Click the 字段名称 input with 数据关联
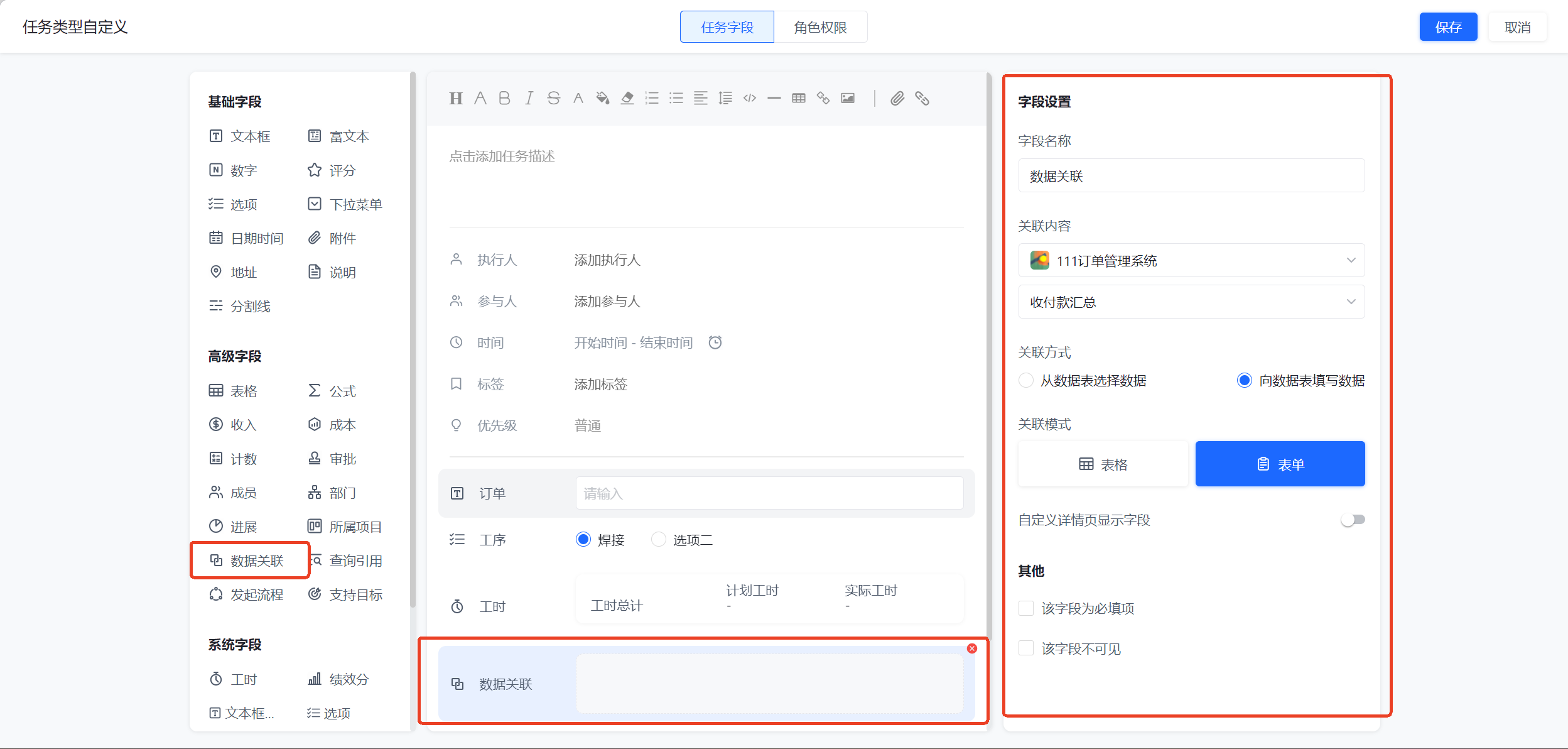The height and width of the screenshot is (749, 1568). [x=1191, y=176]
